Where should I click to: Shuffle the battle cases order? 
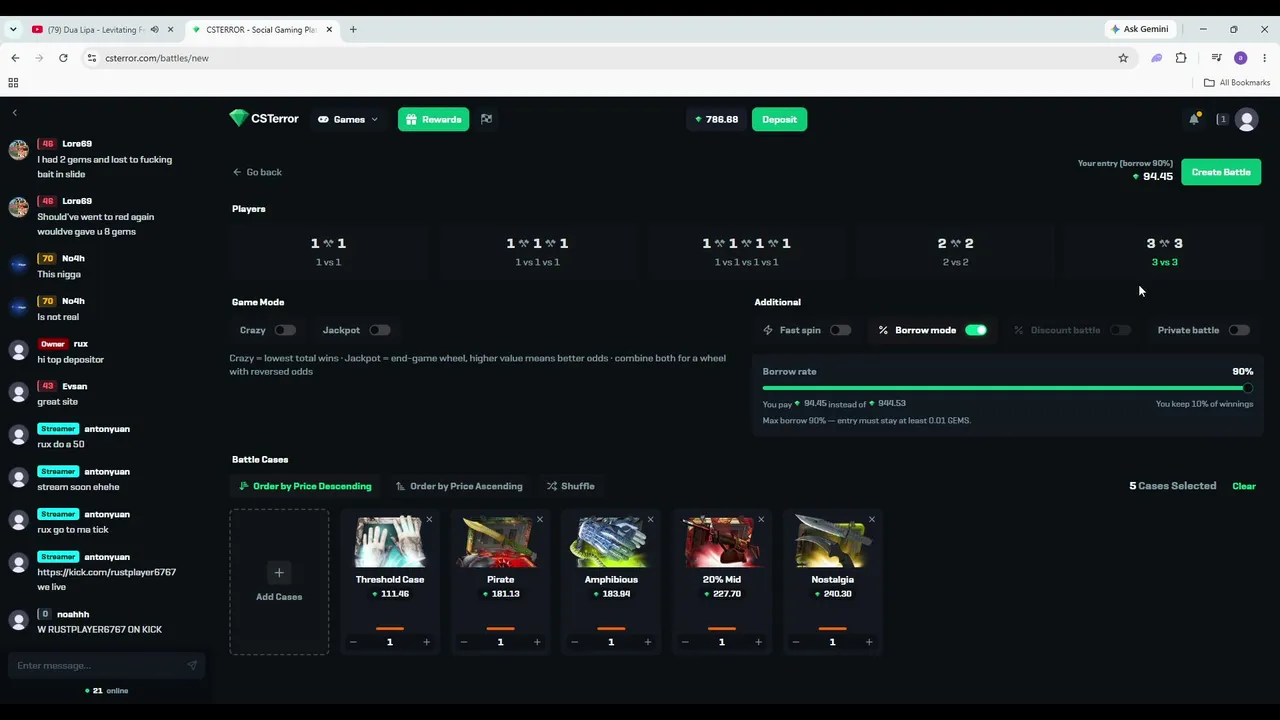pyautogui.click(x=571, y=486)
